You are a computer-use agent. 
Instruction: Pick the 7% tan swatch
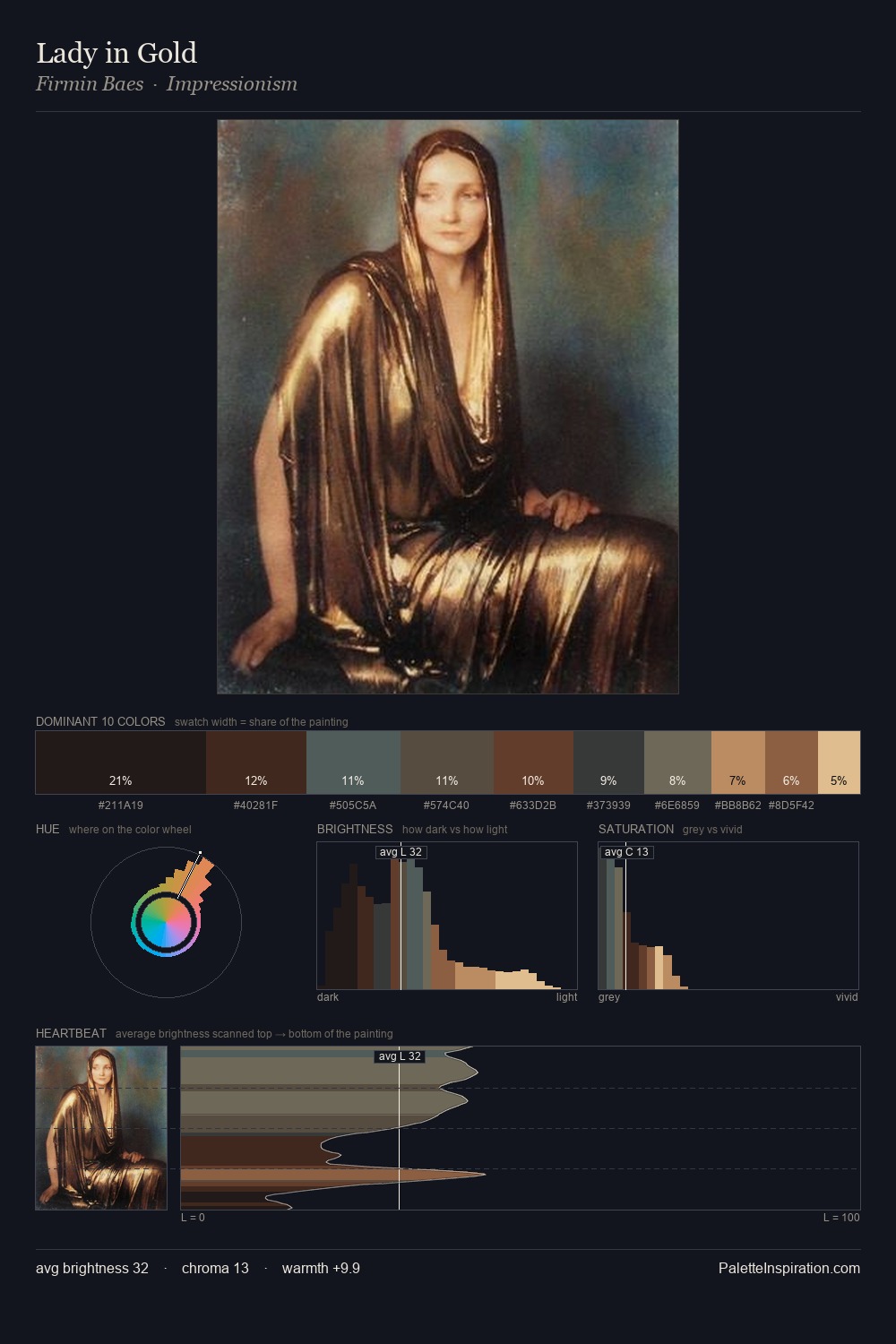pos(738,762)
